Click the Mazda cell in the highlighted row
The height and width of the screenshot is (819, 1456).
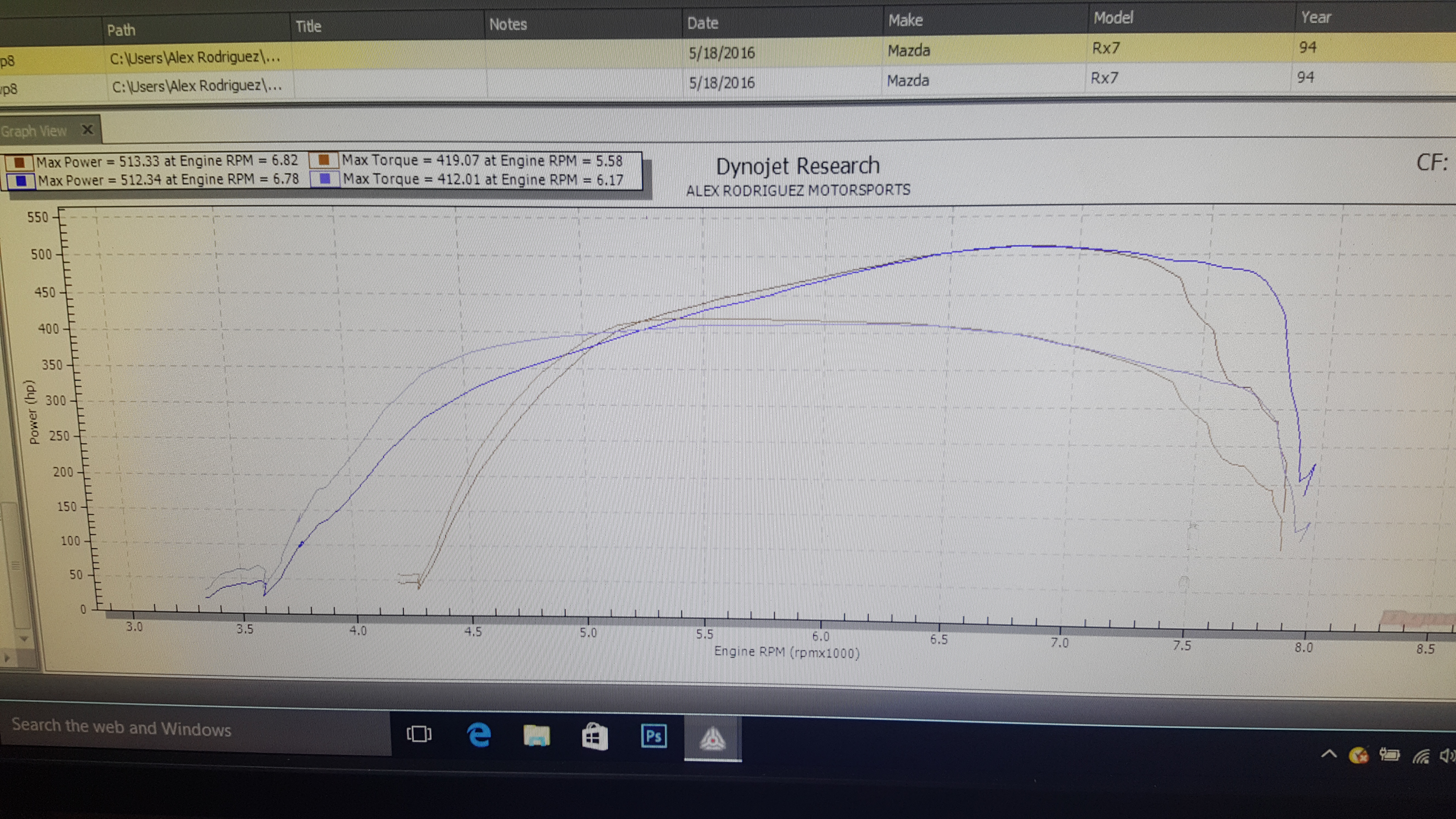tap(909, 50)
